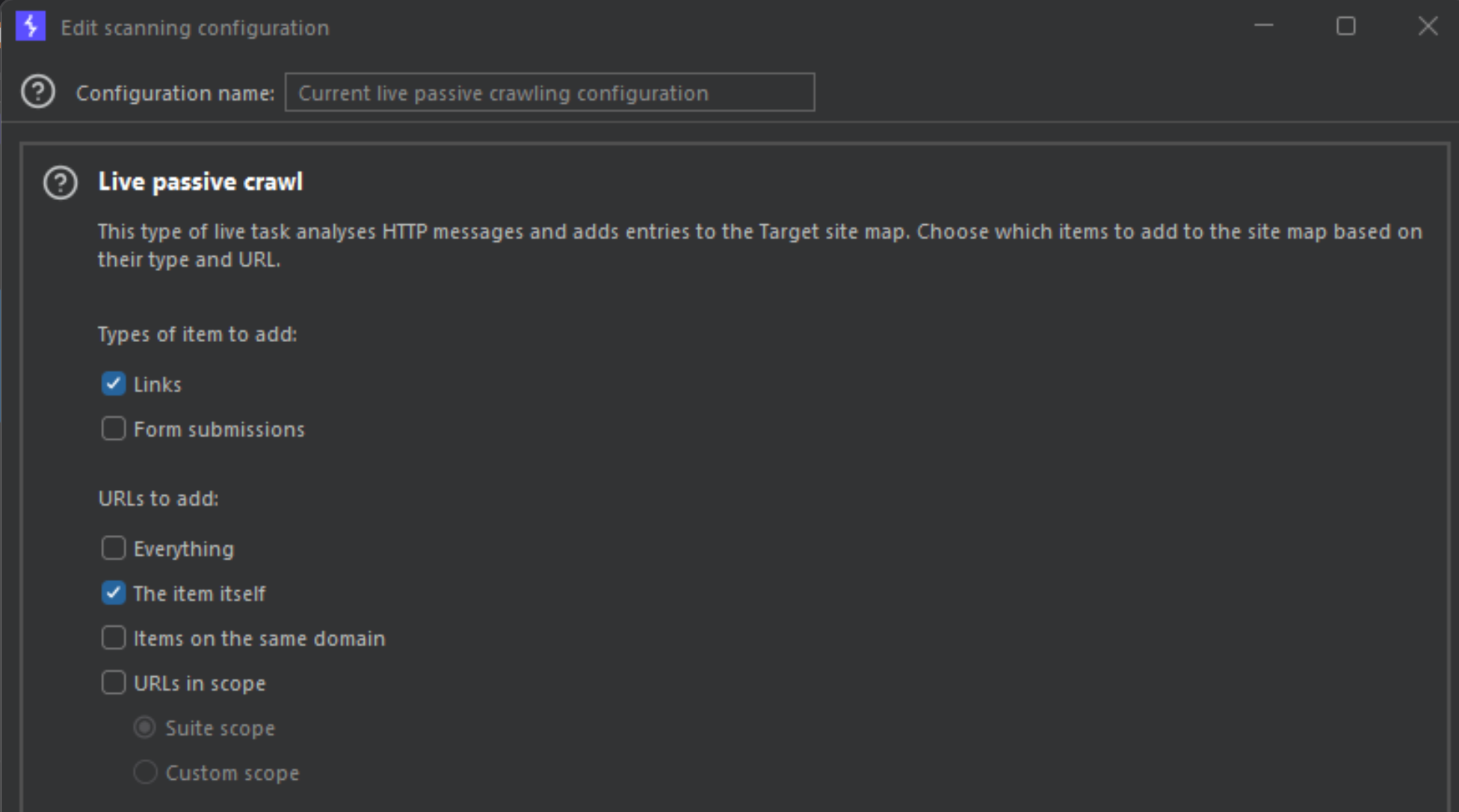
Task: Click the Configuration name text field
Action: tap(549, 93)
